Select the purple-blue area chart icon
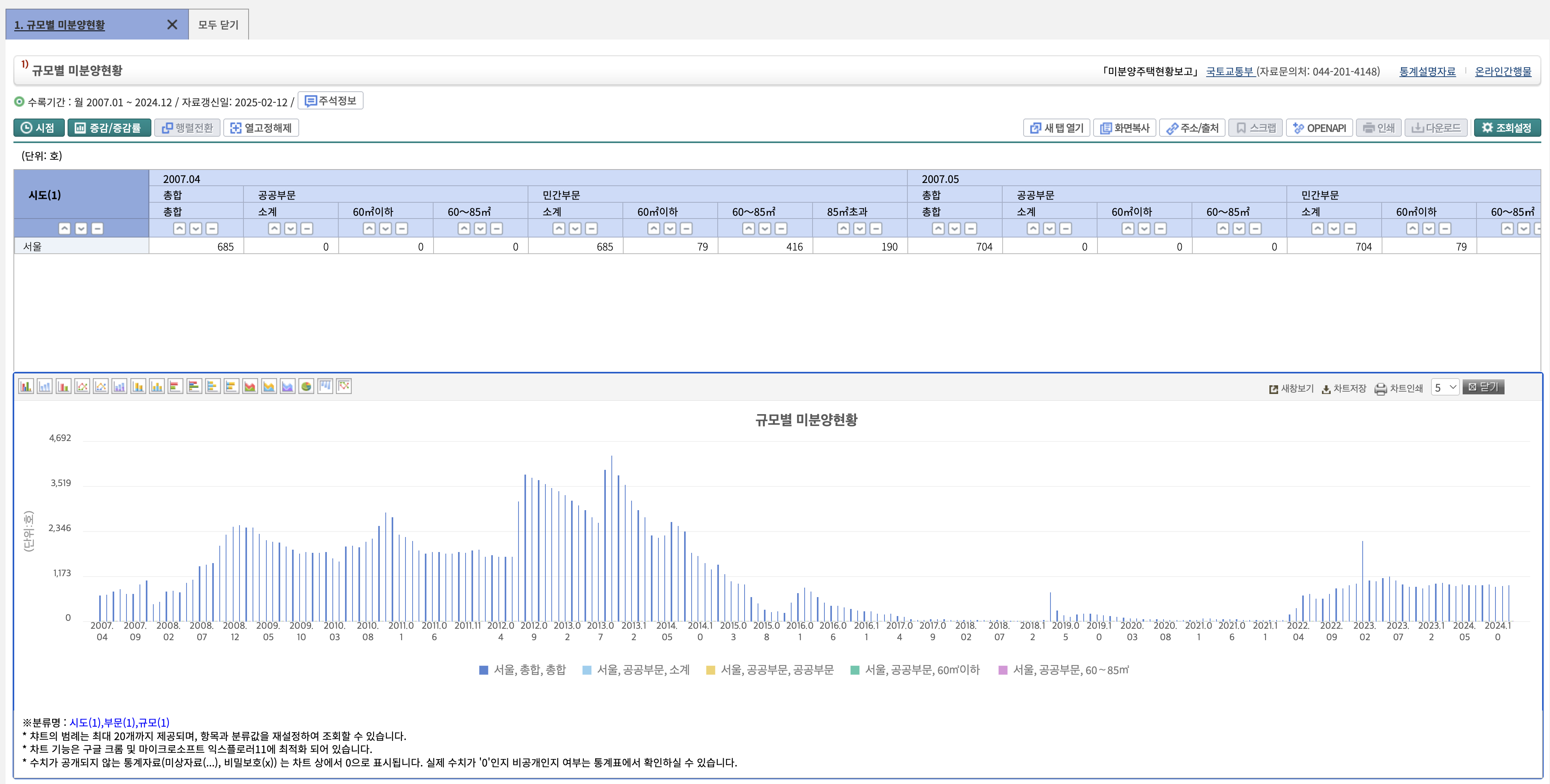Viewport: 1550px width, 784px height. point(288,386)
